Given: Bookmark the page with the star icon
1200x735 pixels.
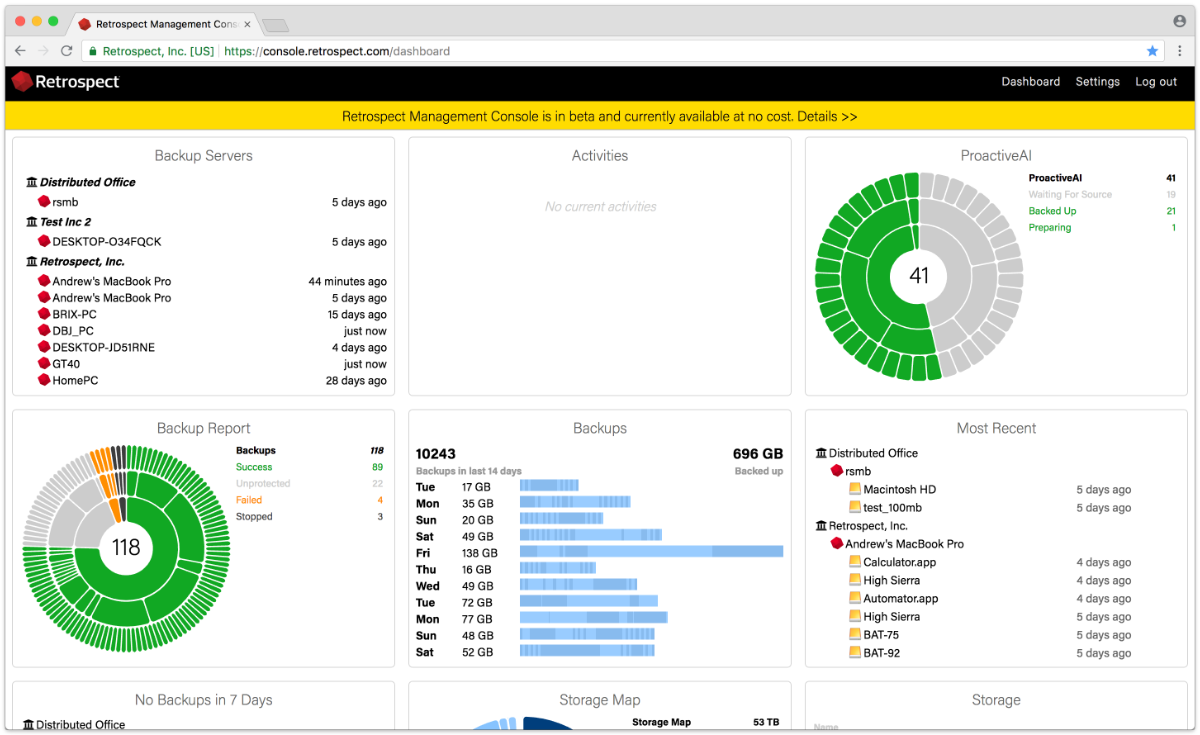Looking at the screenshot, I should pos(1152,51).
